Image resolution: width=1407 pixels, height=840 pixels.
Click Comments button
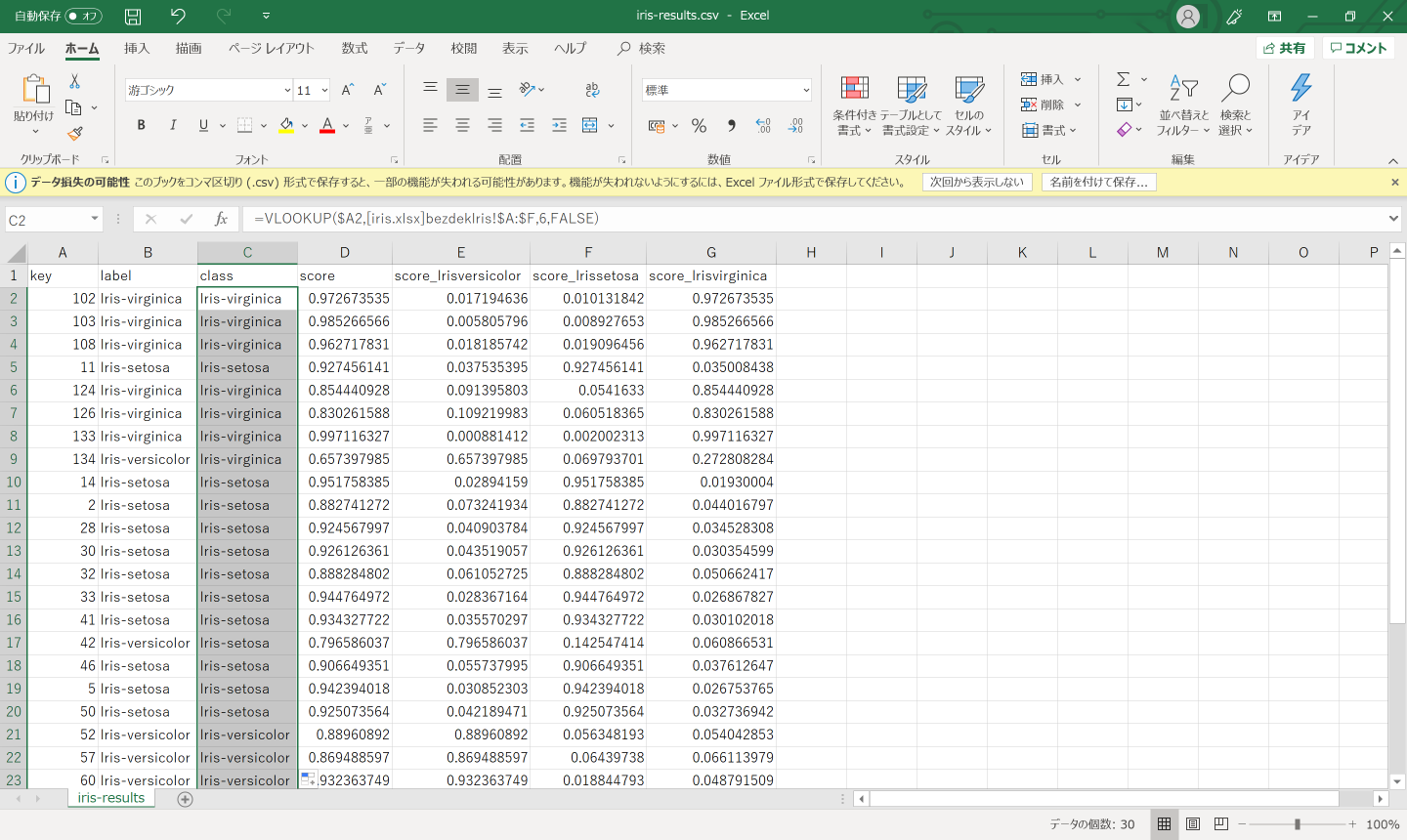pyautogui.click(x=1358, y=48)
